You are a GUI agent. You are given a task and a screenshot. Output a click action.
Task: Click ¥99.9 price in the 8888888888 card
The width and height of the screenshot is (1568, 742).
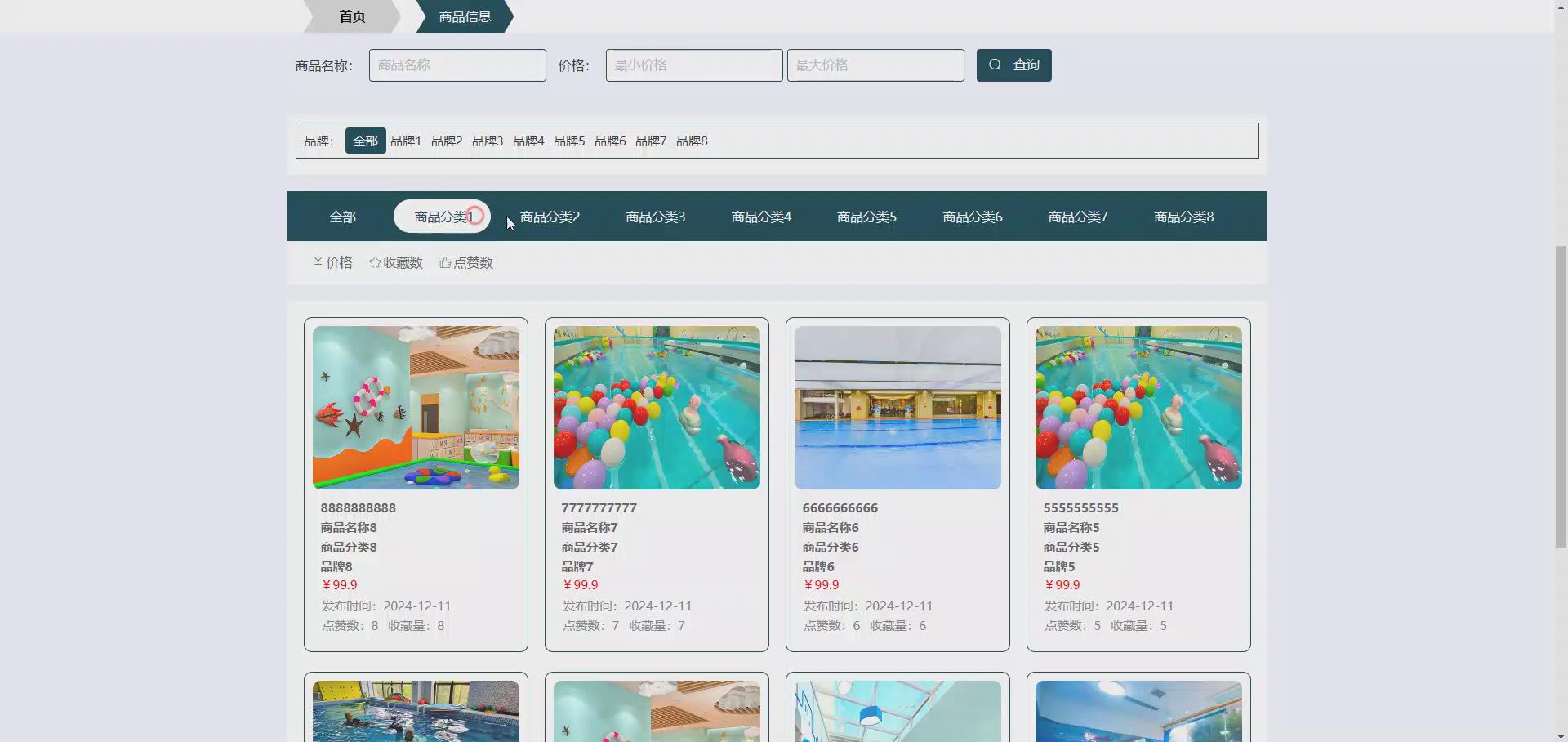[x=340, y=584]
